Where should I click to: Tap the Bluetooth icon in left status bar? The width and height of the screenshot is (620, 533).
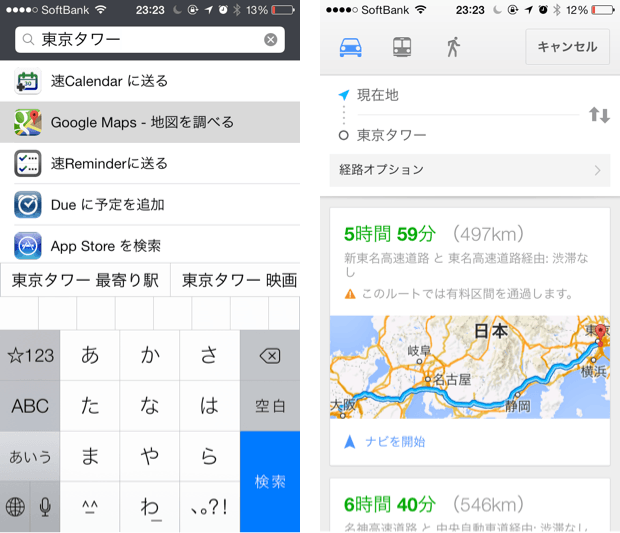click(x=237, y=10)
